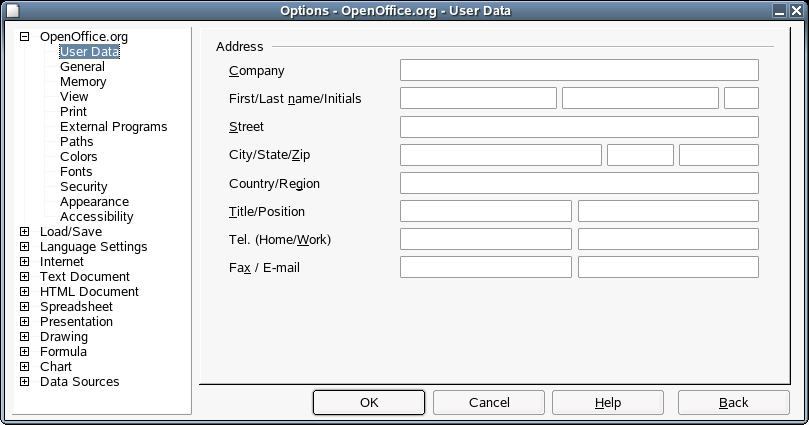Expand the Chart node
The width and height of the screenshot is (809, 425).
[24, 366]
